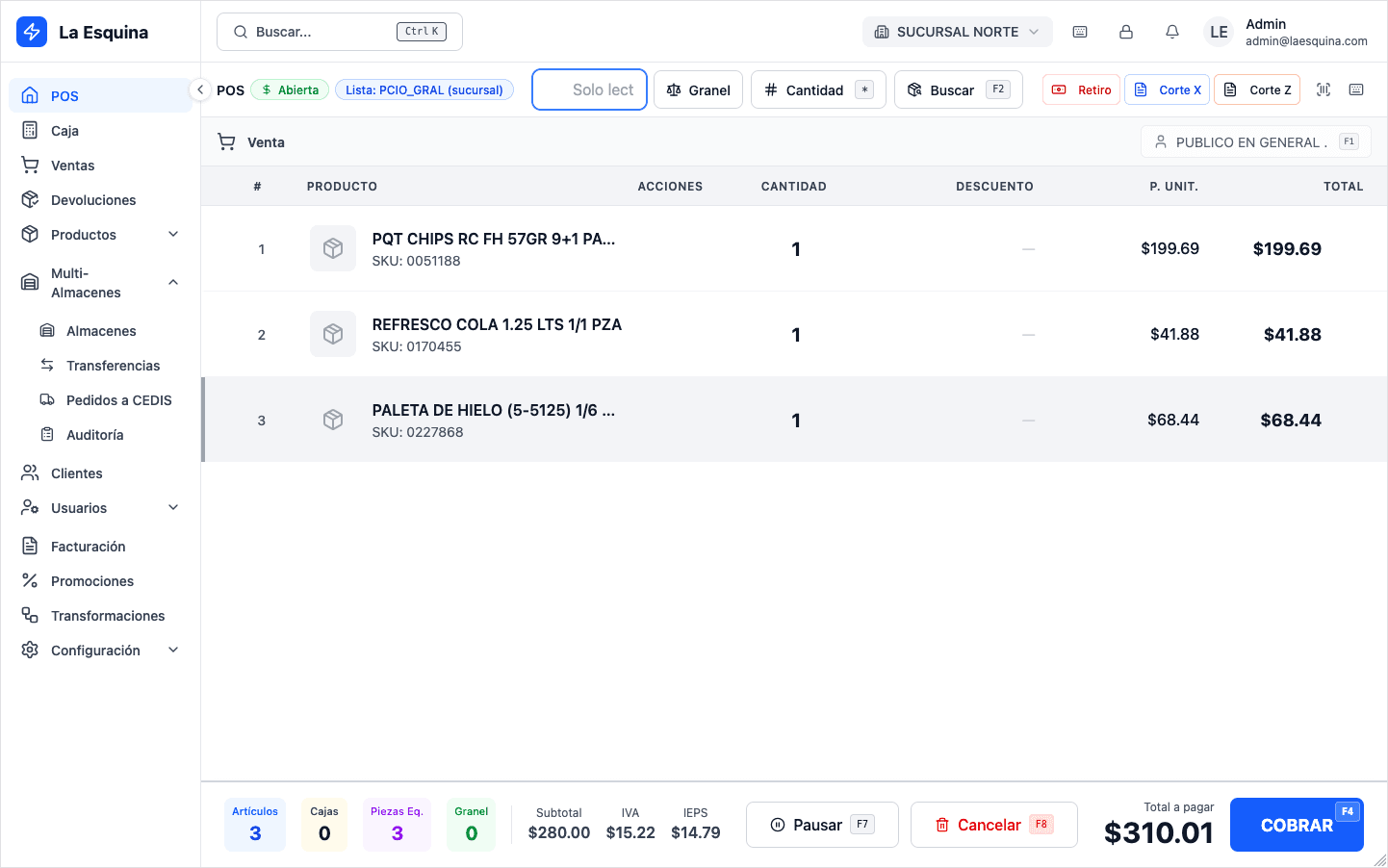The image size is (1388, 868).
Task: Run Corte Z report
Action: (x=1257, y=89)
